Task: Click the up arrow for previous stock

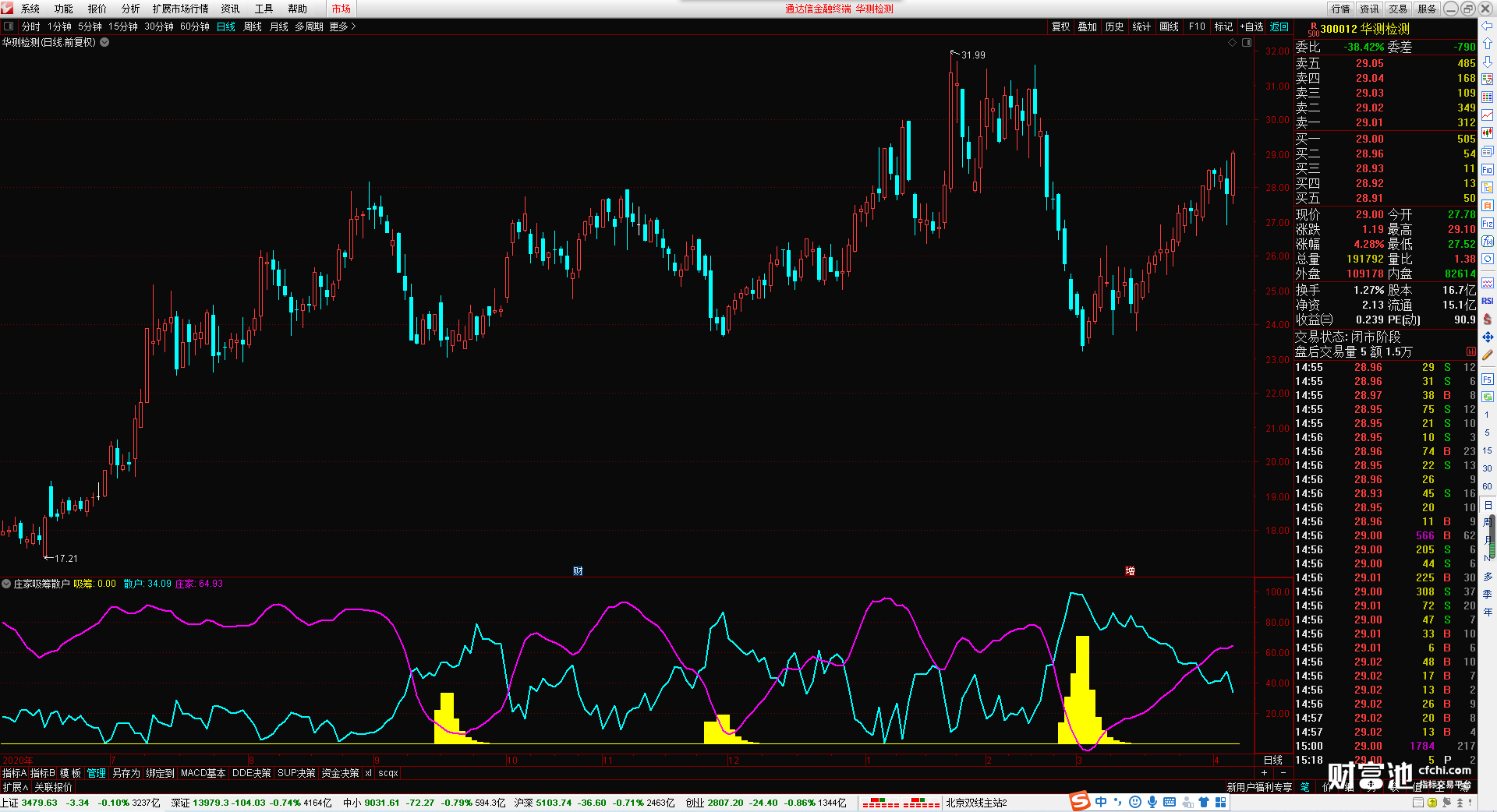Action: tap(1488, 44)
